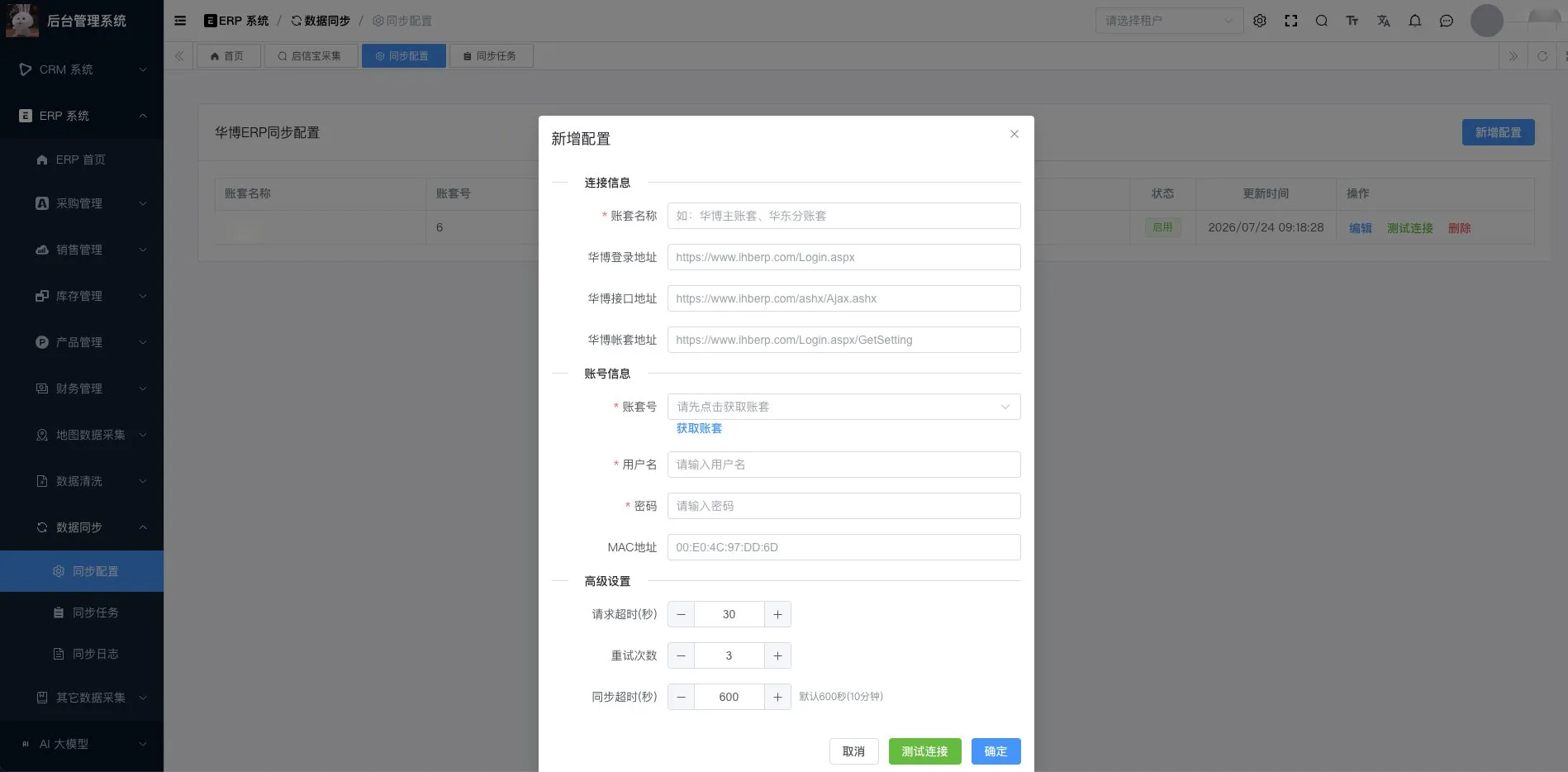
Task: Click the hamburger menu collapse icon
Action: click(180, 21)
